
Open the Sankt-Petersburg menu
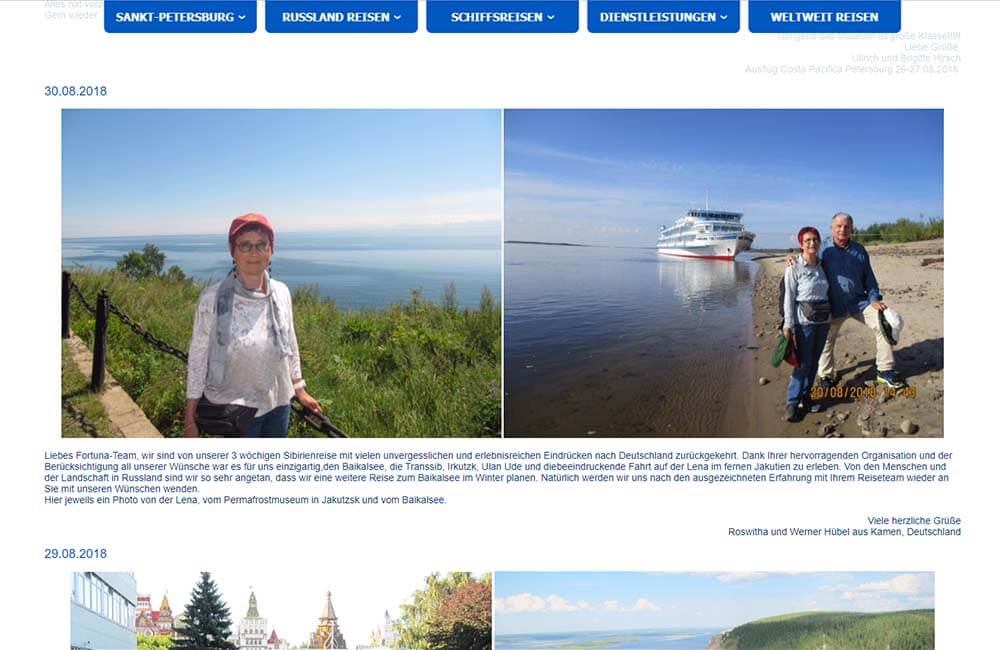point(180,17)
